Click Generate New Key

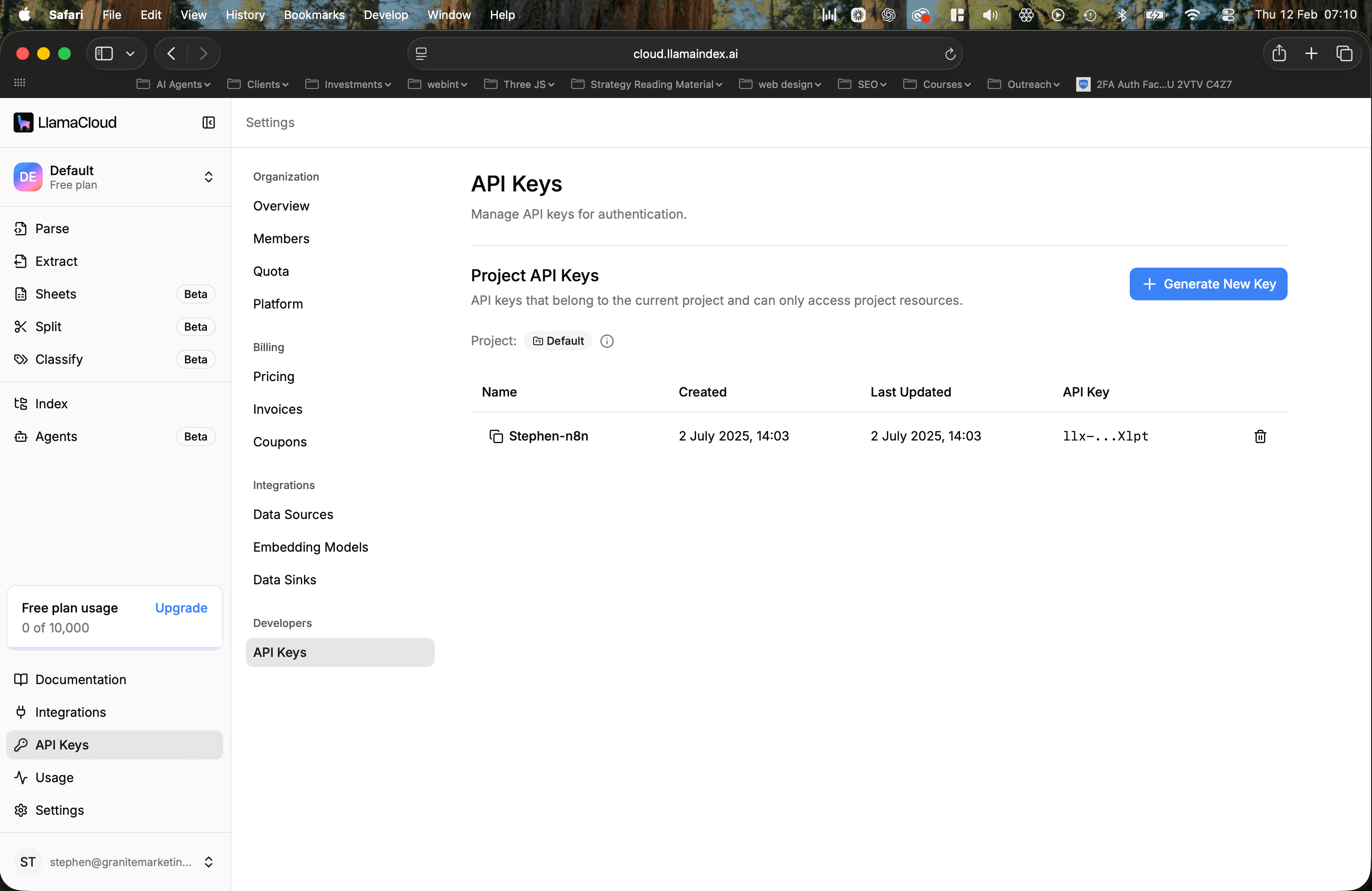click(1208, 284)
